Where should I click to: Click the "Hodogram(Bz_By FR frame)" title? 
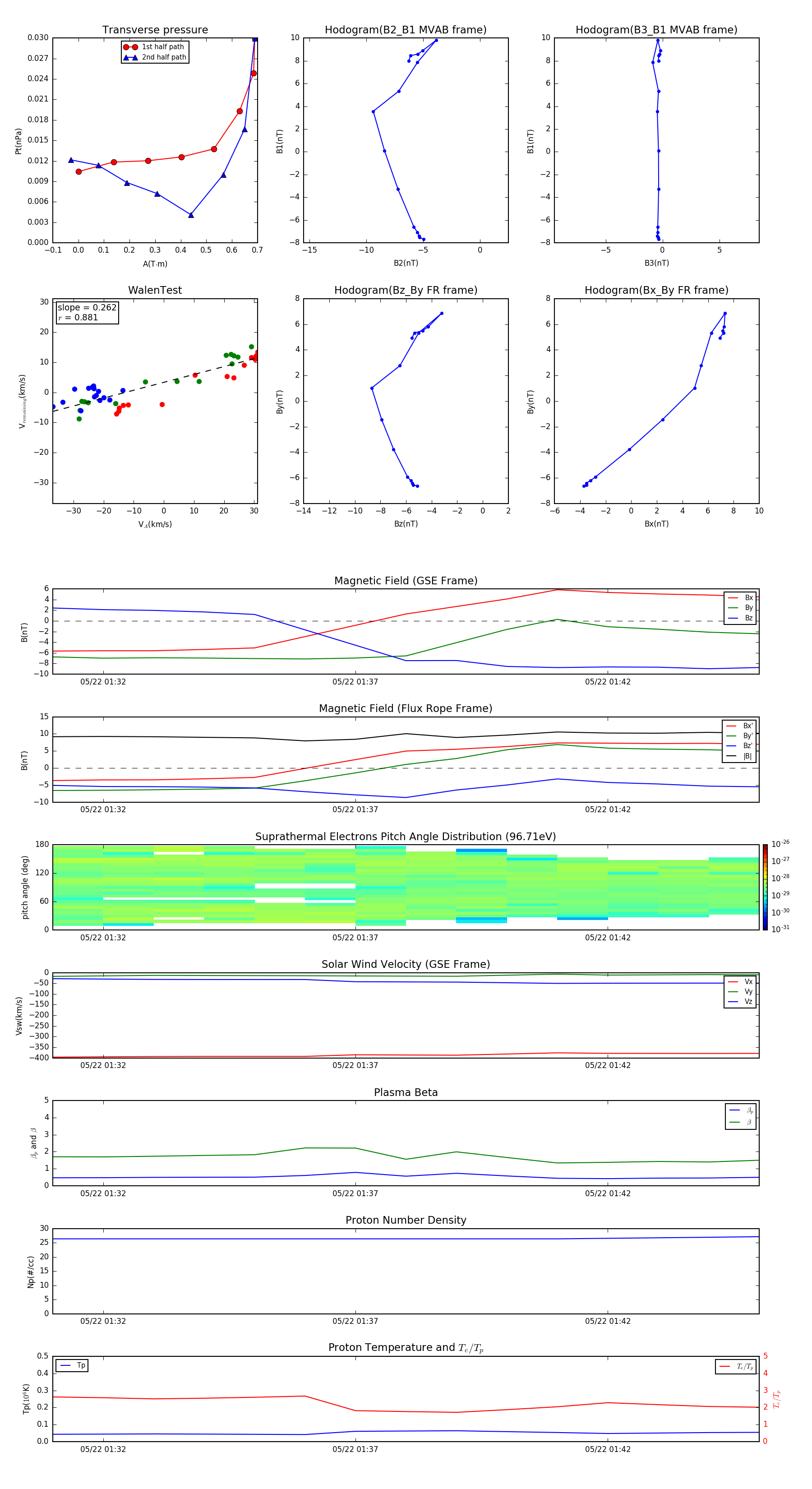coord(406,290)
